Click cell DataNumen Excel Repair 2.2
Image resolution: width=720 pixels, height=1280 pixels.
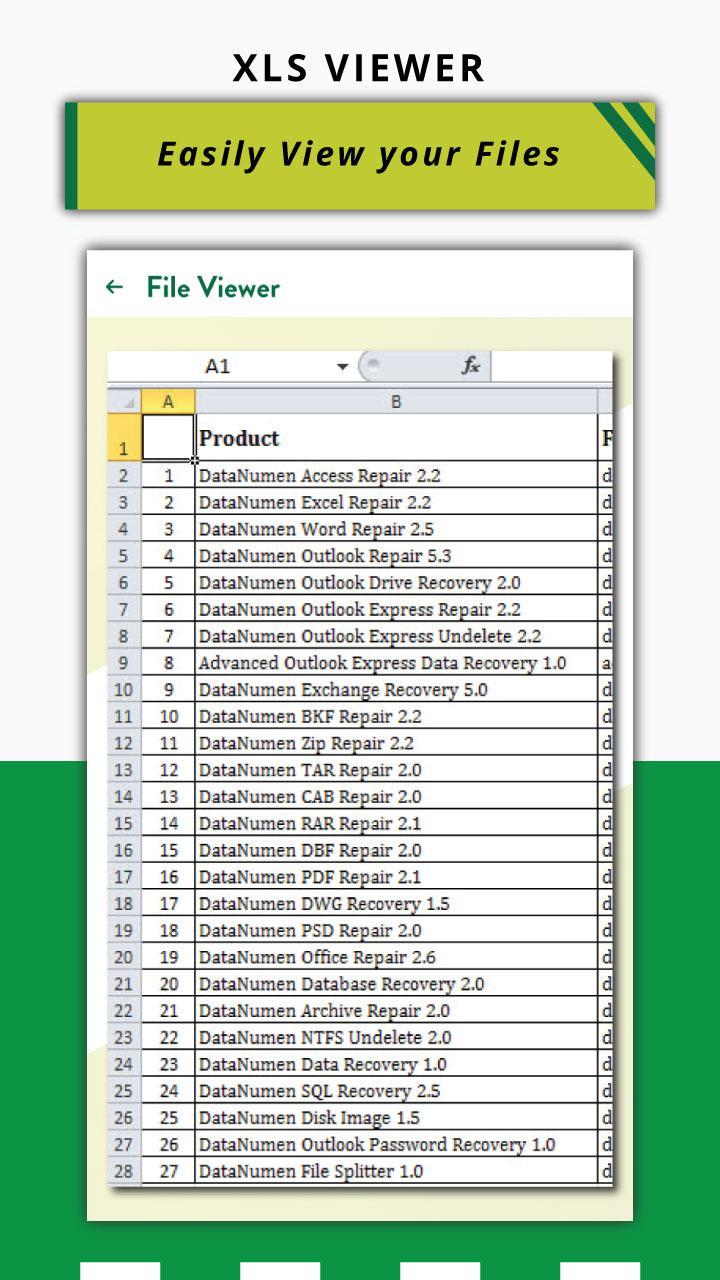[396, 502]
